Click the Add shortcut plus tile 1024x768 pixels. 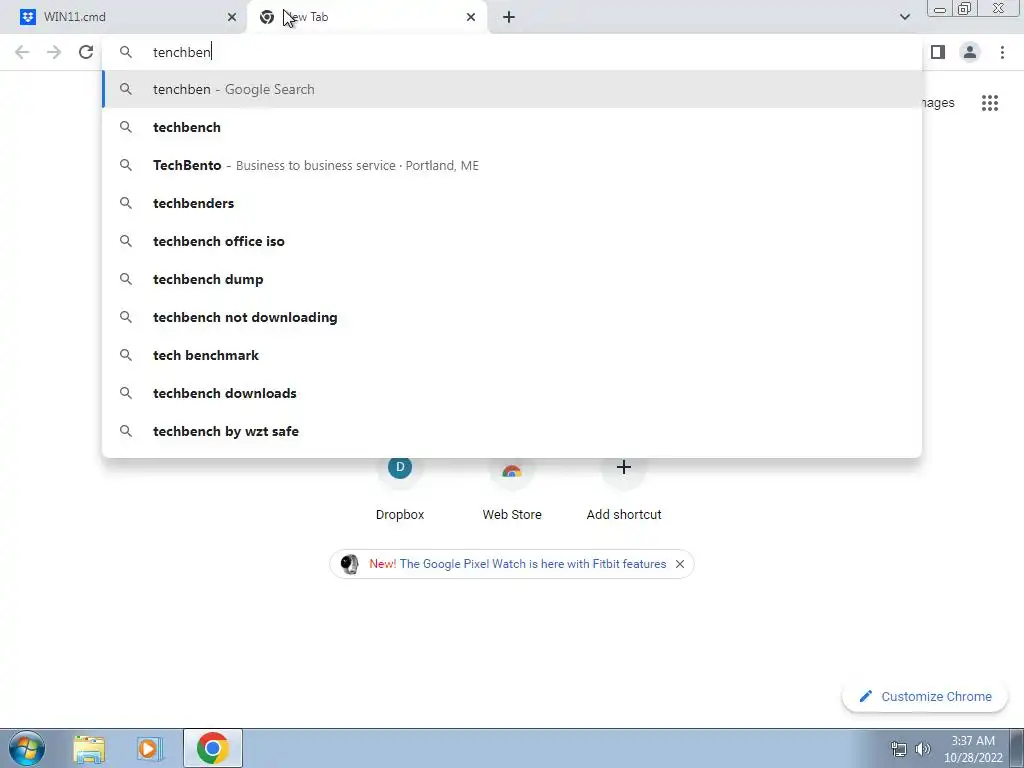pos(624,487)
